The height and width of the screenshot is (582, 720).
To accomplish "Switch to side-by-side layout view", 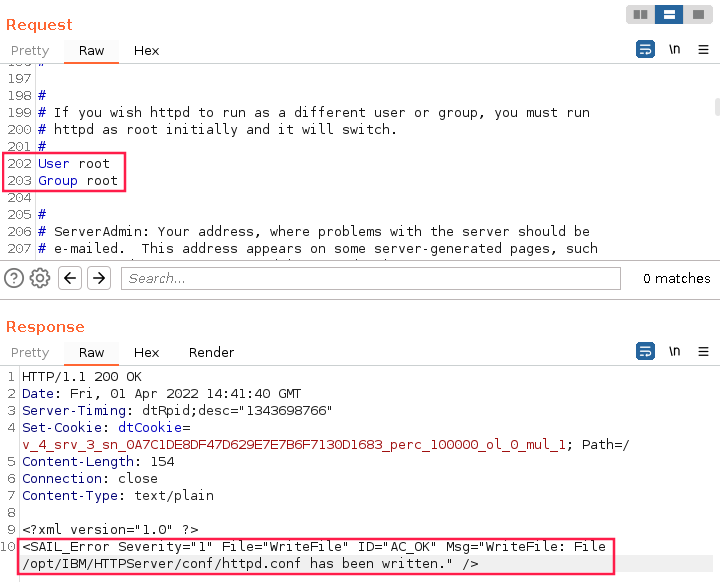I will point(641,15).
